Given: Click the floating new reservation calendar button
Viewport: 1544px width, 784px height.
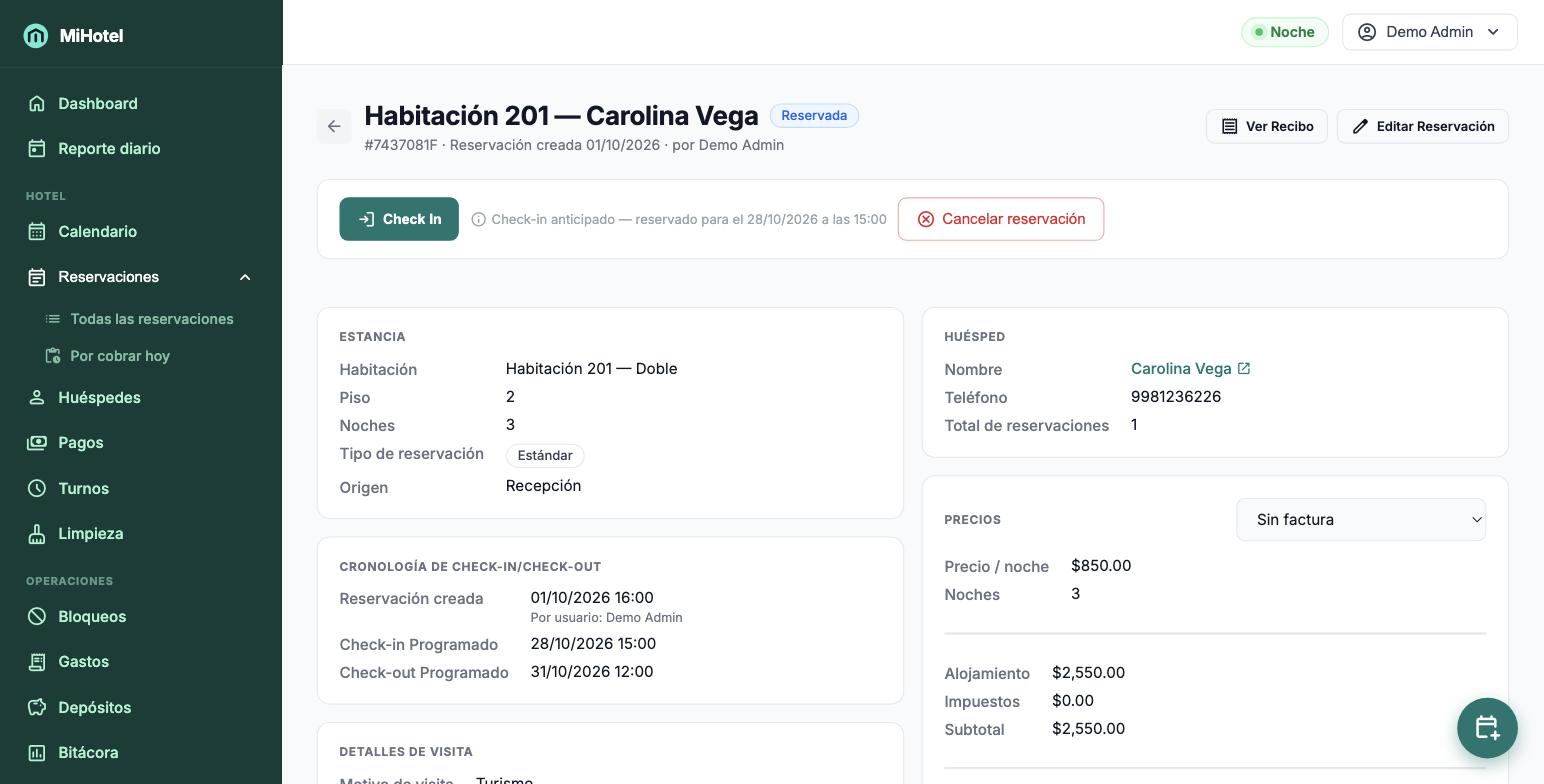Looking at the screenshot, I should (x=1487, y=728).
